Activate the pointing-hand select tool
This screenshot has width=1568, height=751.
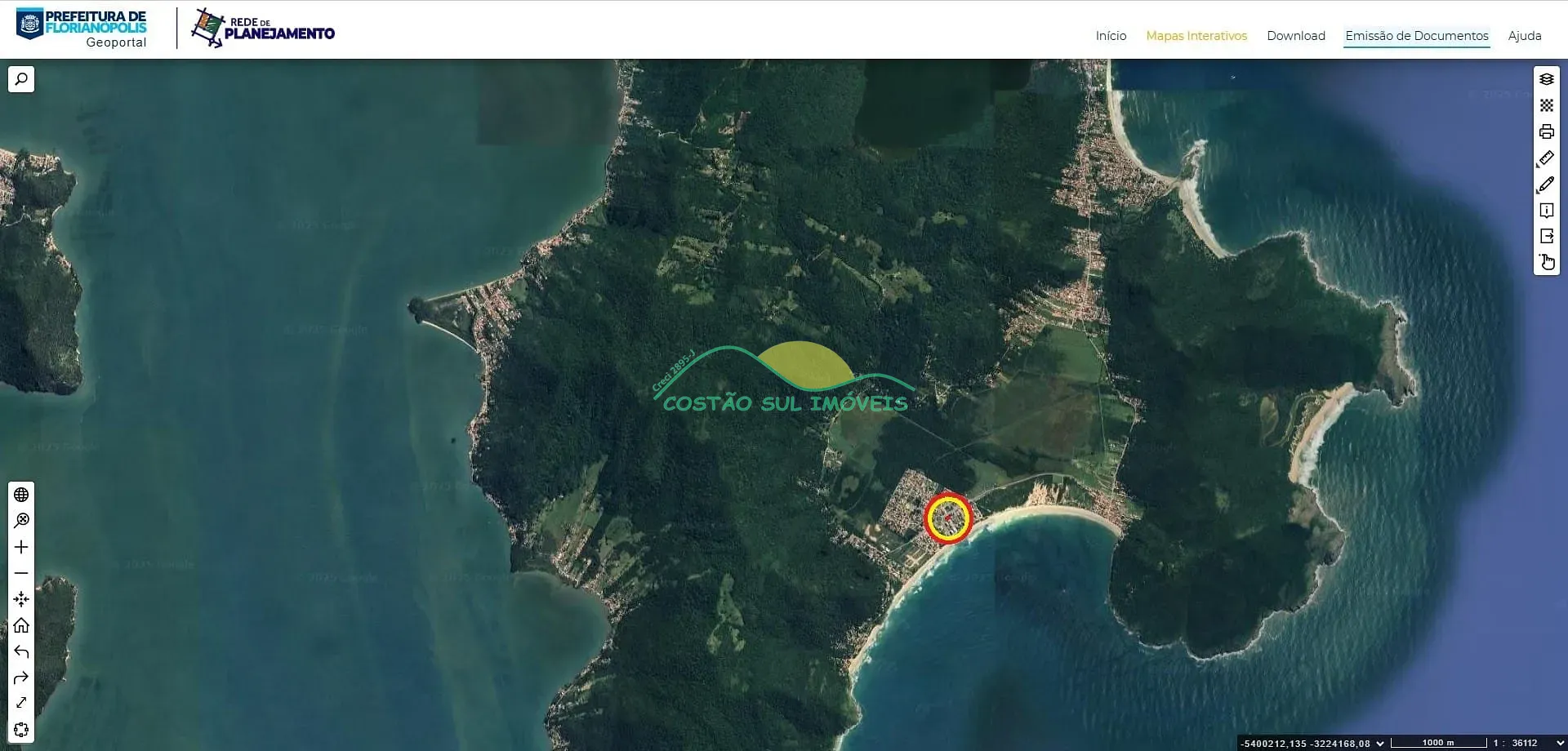coord(1547,262)
